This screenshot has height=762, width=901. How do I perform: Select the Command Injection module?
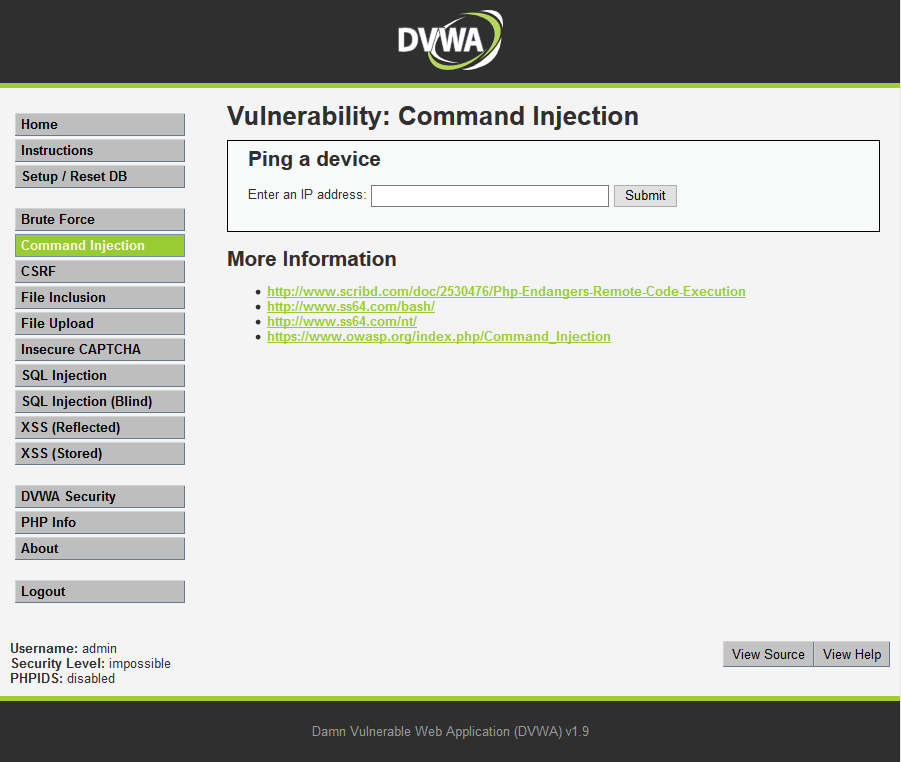tap(99, 245)
